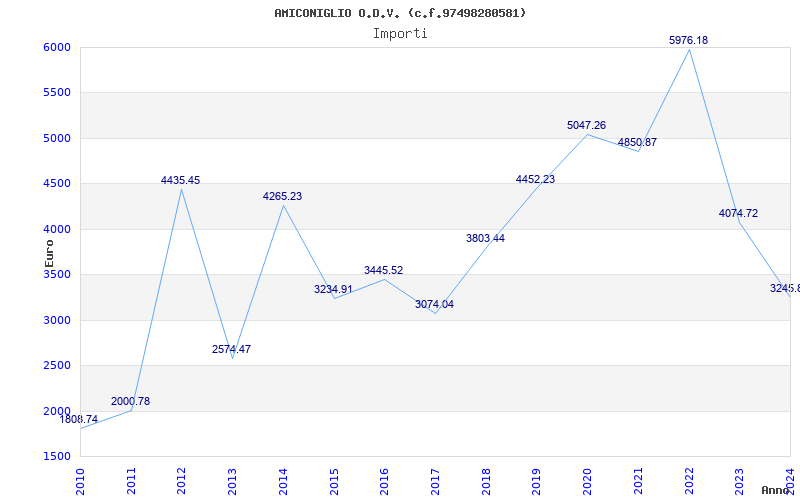Click the Importi subtitle
This screenshot has height=500, width=800.
click(400, 34)
